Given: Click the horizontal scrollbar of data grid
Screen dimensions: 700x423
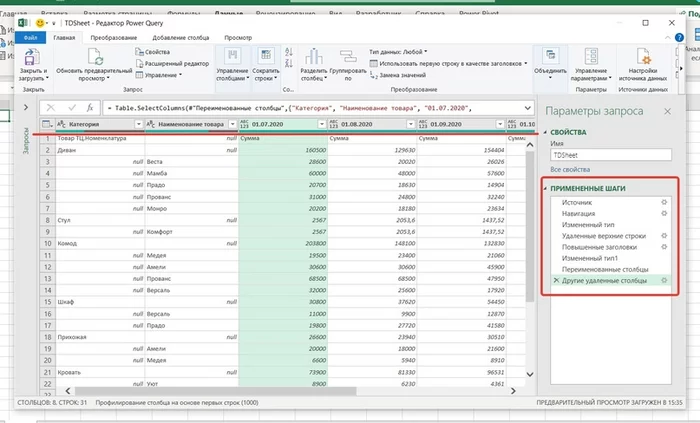Looking at the screenshot, I should (216, 391).
